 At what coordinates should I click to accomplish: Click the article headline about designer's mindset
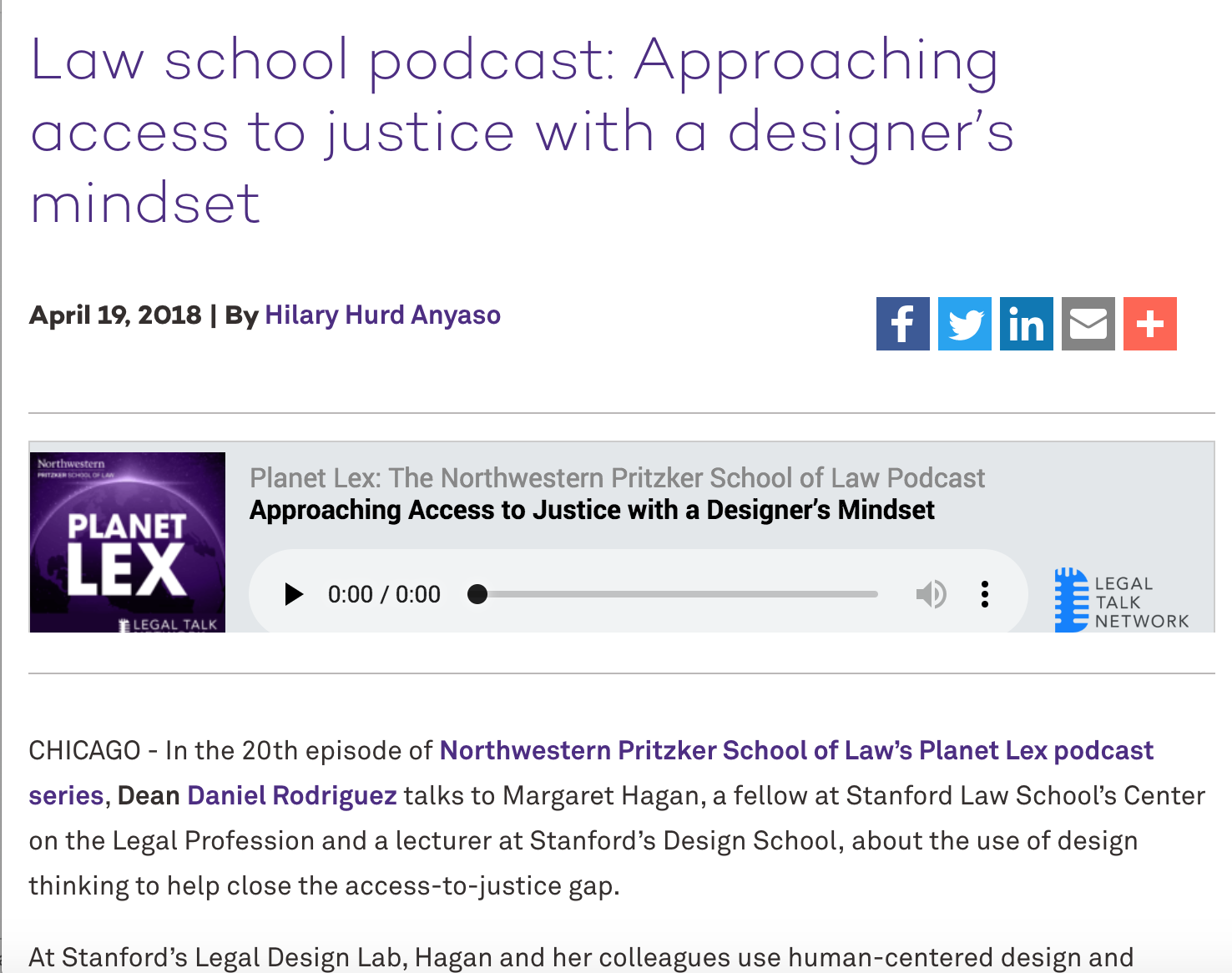(522, 131)
